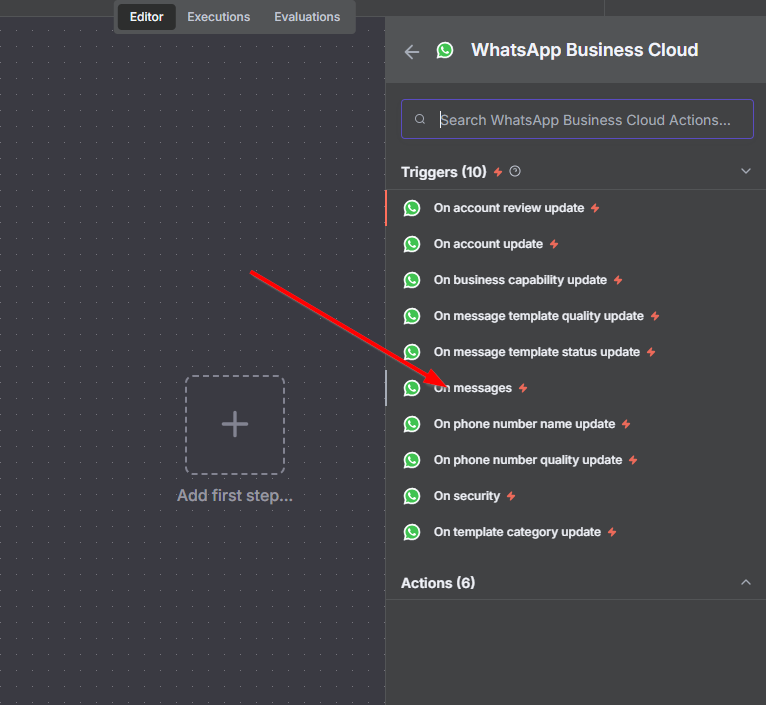Click lightning bolt after On business capability update
Image resolution: width=766 pixels, height=705 pixels.
coord(618,280)
